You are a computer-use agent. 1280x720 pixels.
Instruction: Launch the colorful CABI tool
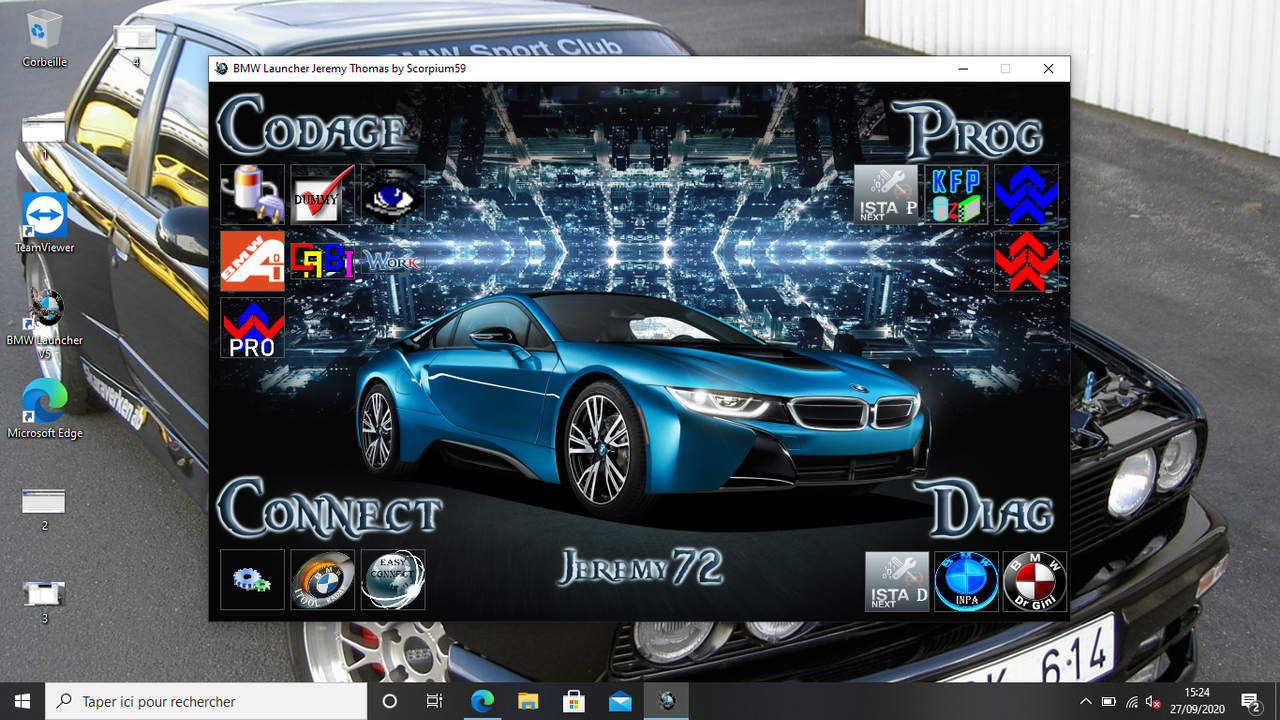coord(322,261)
